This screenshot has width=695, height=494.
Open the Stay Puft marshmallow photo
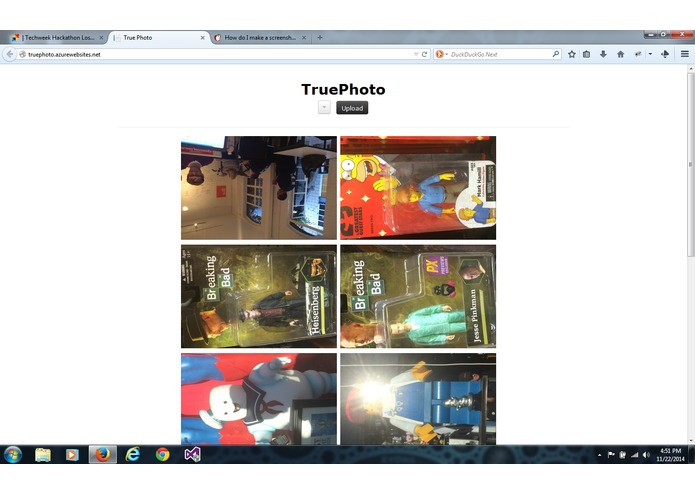tap(259, 399)
